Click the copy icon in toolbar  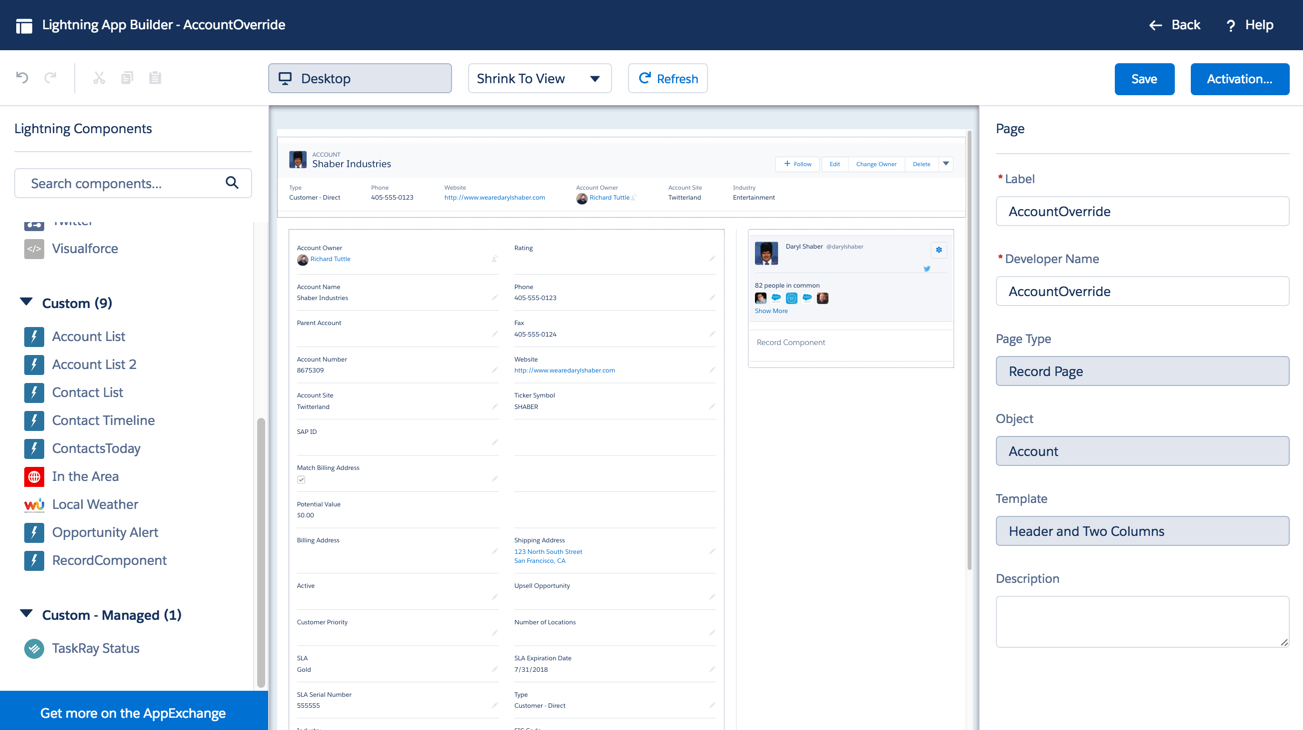[x=127, y=78]
